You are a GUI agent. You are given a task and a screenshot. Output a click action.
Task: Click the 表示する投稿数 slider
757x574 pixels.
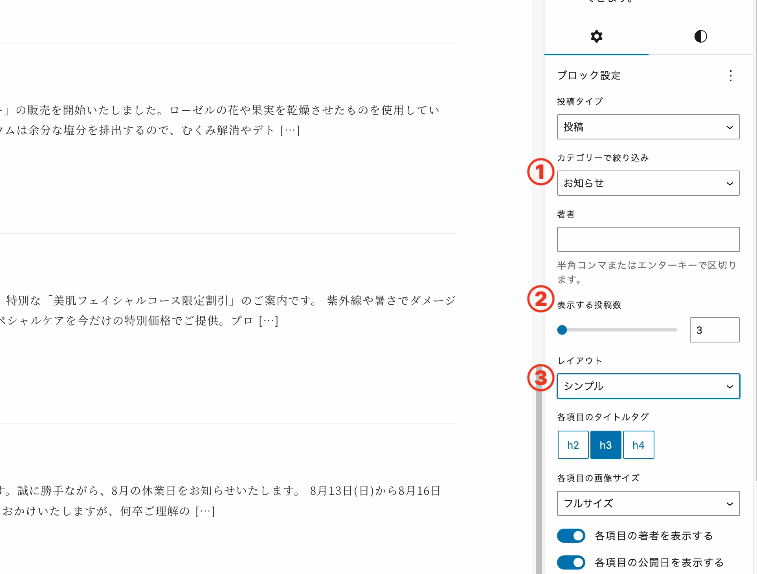[x=617, y=330]
